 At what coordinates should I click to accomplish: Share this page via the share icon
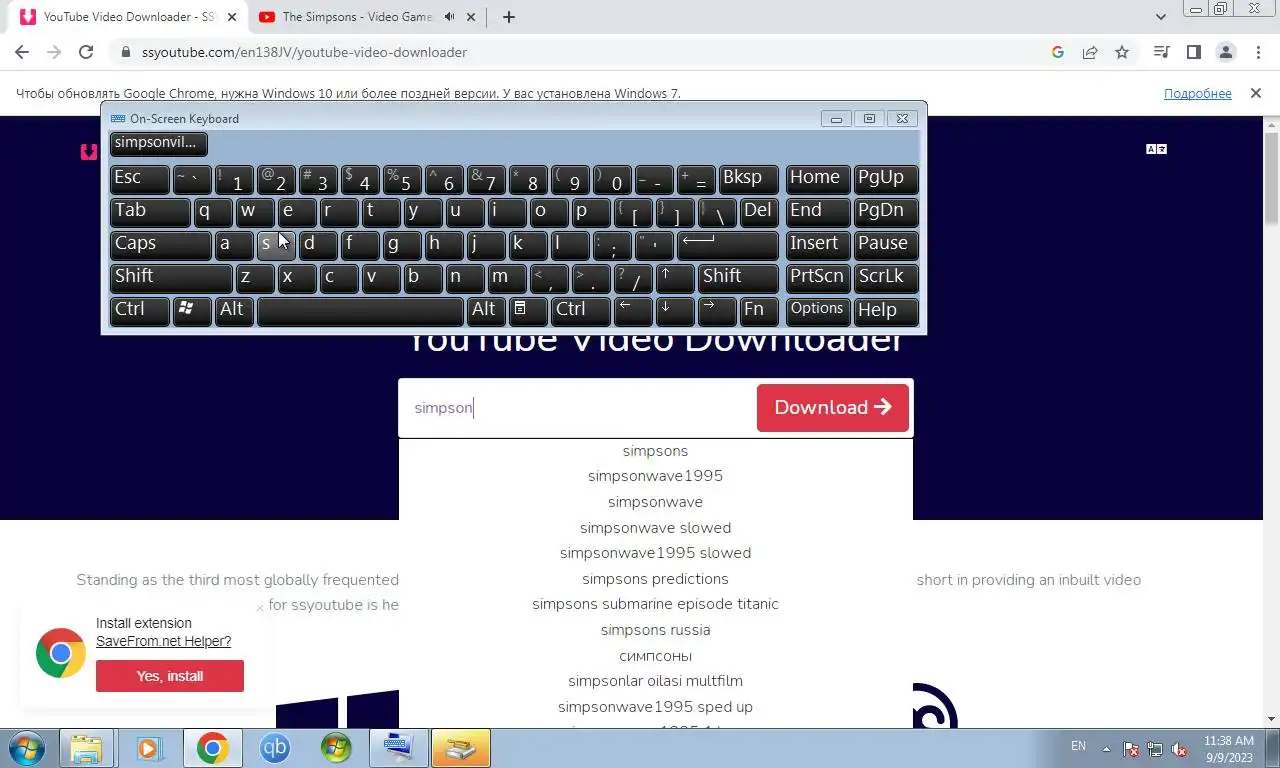point(1090,52)
